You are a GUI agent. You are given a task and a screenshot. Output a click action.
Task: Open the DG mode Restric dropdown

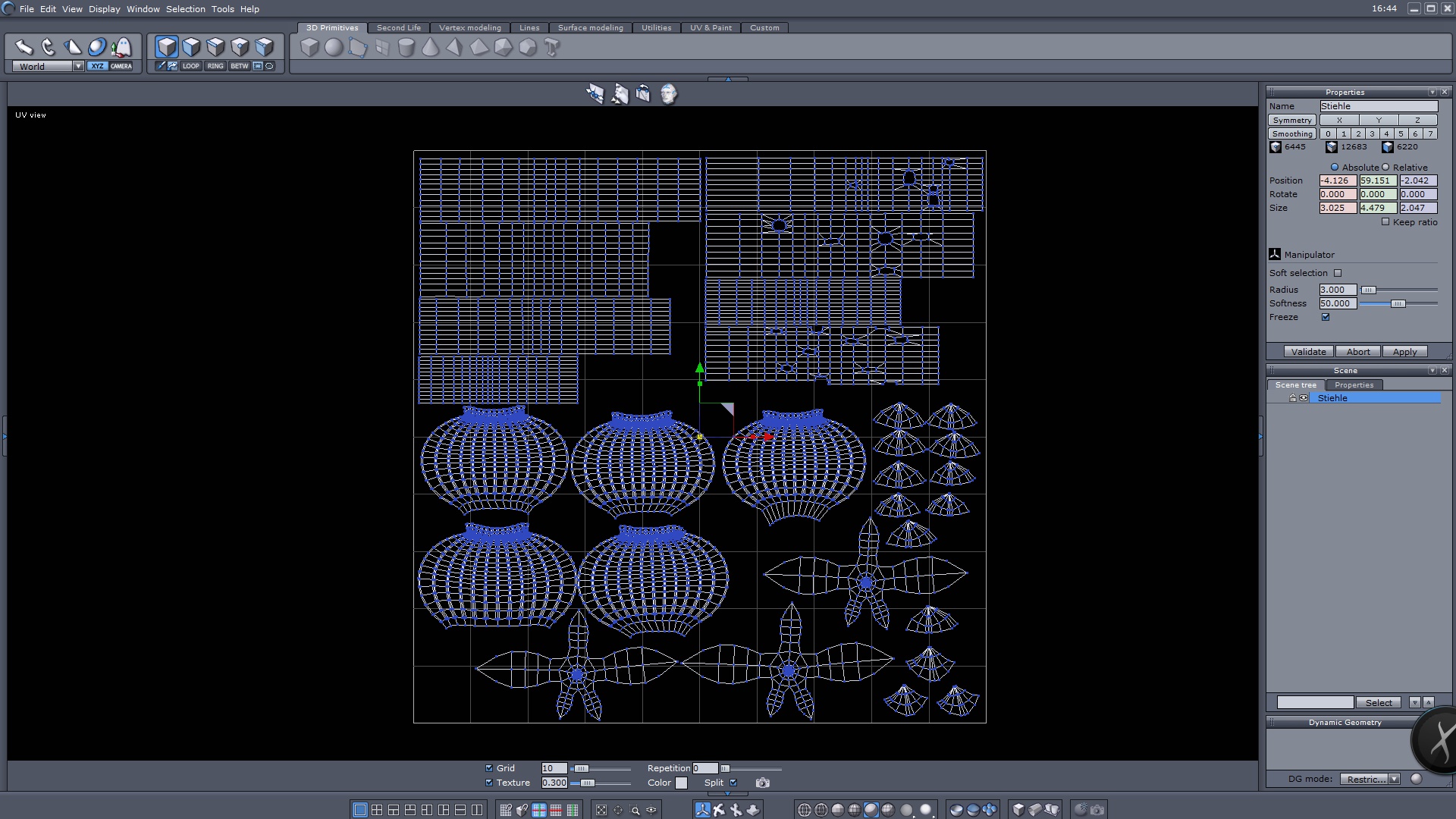[x=1394, y=779]
